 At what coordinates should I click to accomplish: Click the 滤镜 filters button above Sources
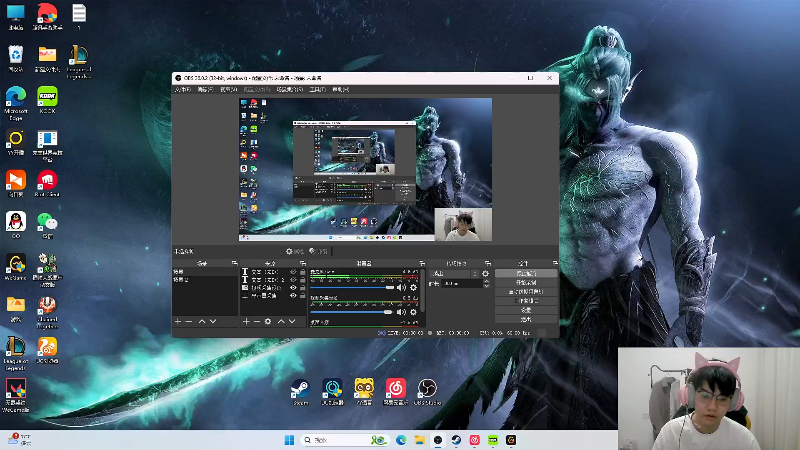click(x=318, y=251)
